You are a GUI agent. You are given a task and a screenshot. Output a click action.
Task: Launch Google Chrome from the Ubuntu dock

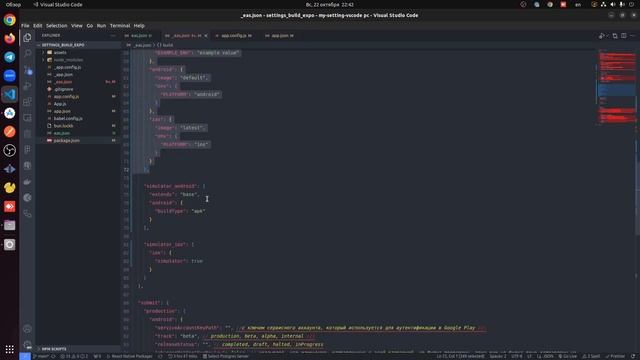[x=9, y=20]
